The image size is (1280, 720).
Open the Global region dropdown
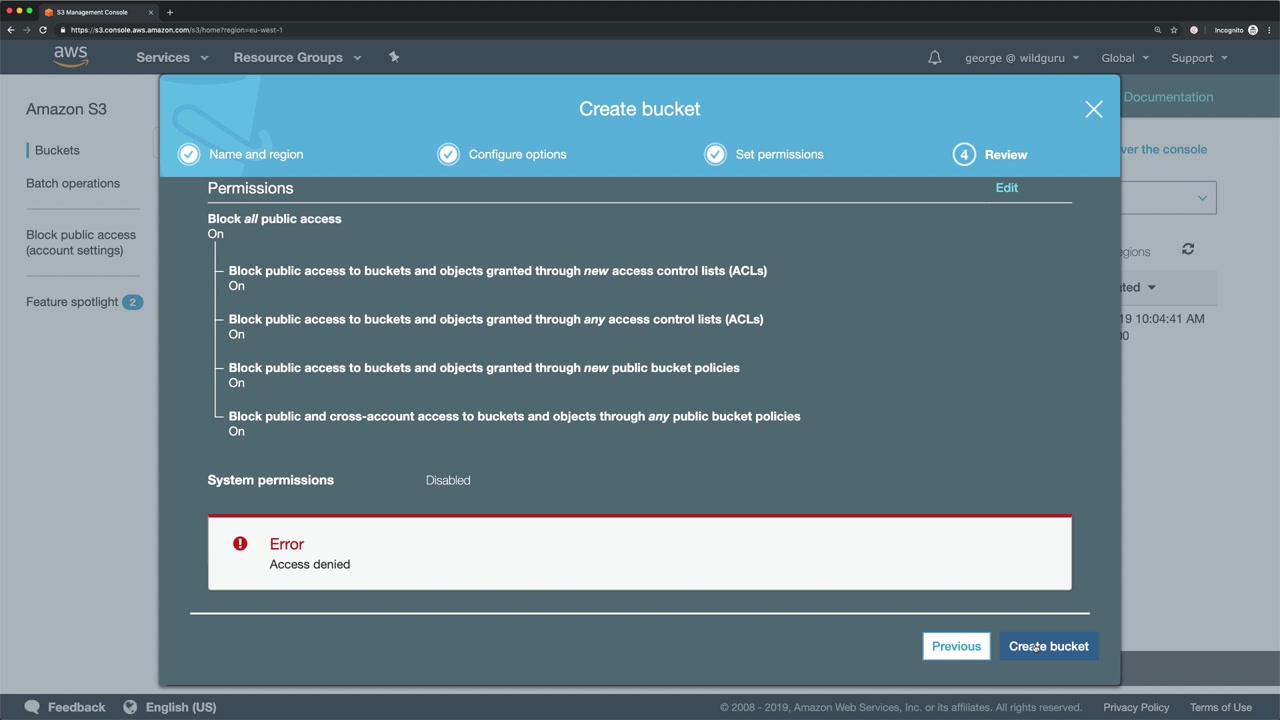[1125, 58]
